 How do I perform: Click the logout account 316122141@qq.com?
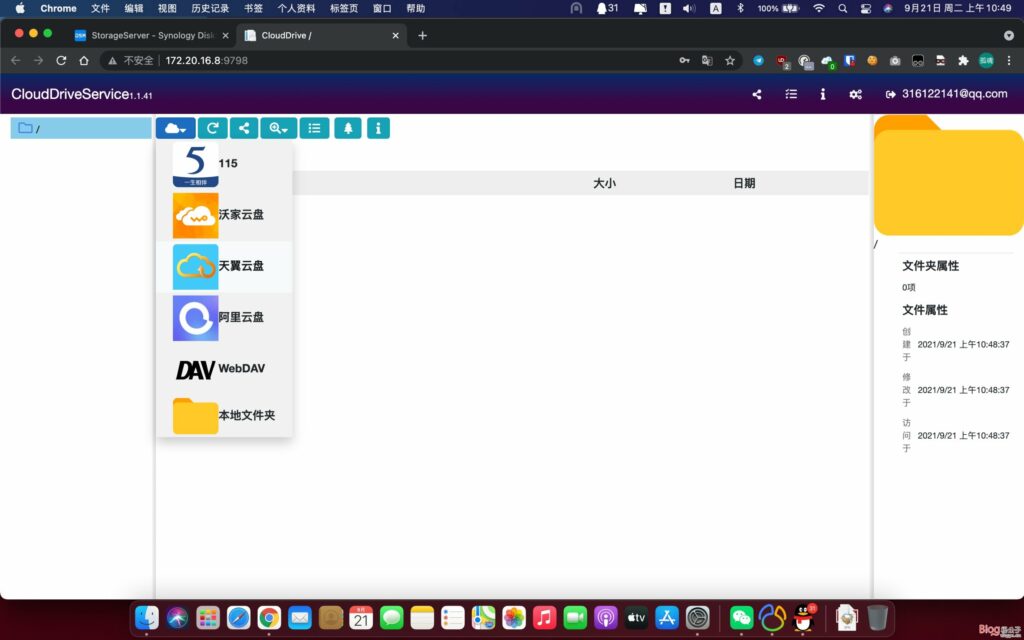click(946, 94)
